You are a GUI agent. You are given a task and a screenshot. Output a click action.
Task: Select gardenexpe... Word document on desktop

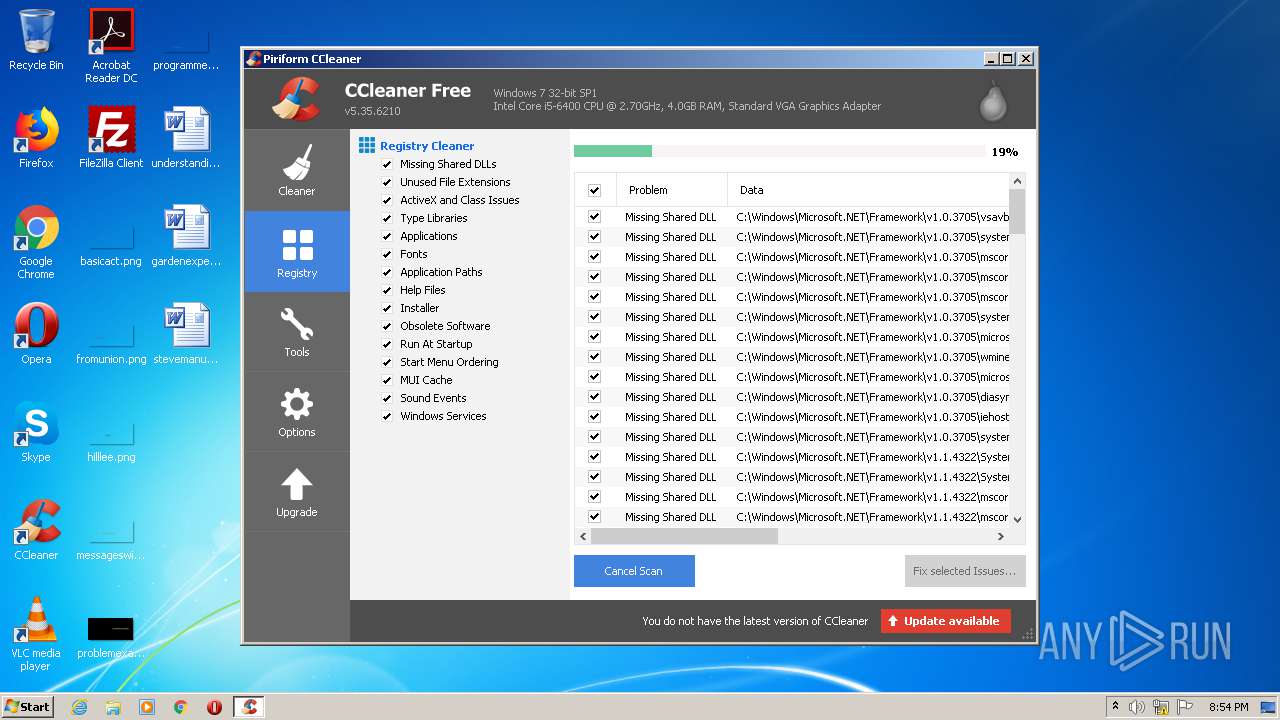click(186, 236)
